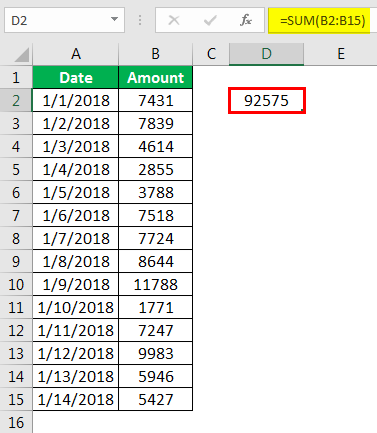Click the formula bar with =SUM(B2:B15)

pos(323,21)
